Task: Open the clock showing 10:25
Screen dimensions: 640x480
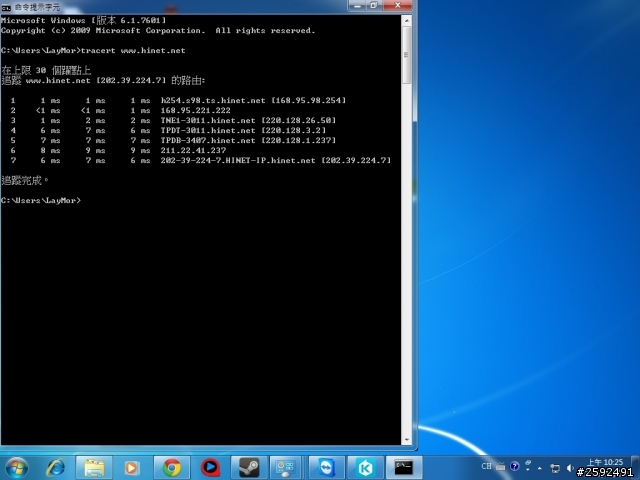Action: 605,462
